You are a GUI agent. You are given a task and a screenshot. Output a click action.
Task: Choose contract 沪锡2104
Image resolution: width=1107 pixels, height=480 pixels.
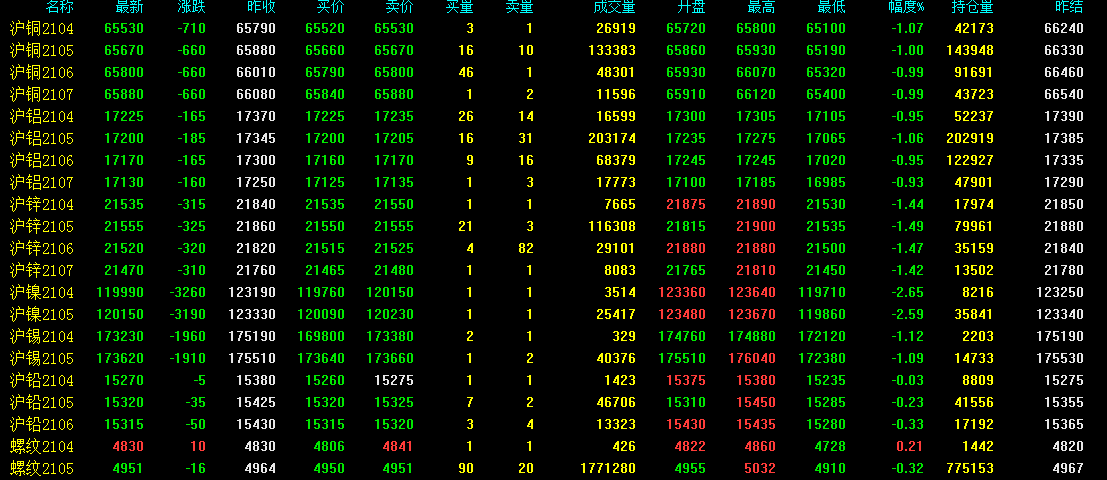[x=42, y=337]
